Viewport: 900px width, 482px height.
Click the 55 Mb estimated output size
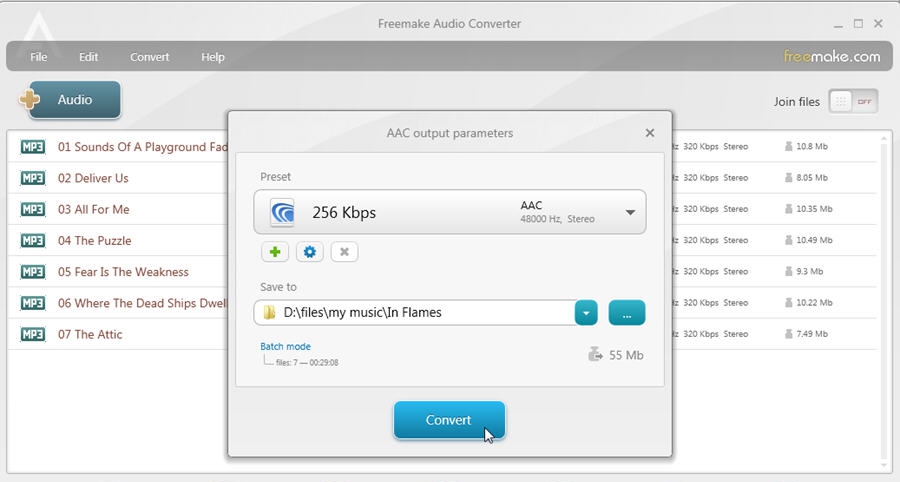(x=626, y=355)
